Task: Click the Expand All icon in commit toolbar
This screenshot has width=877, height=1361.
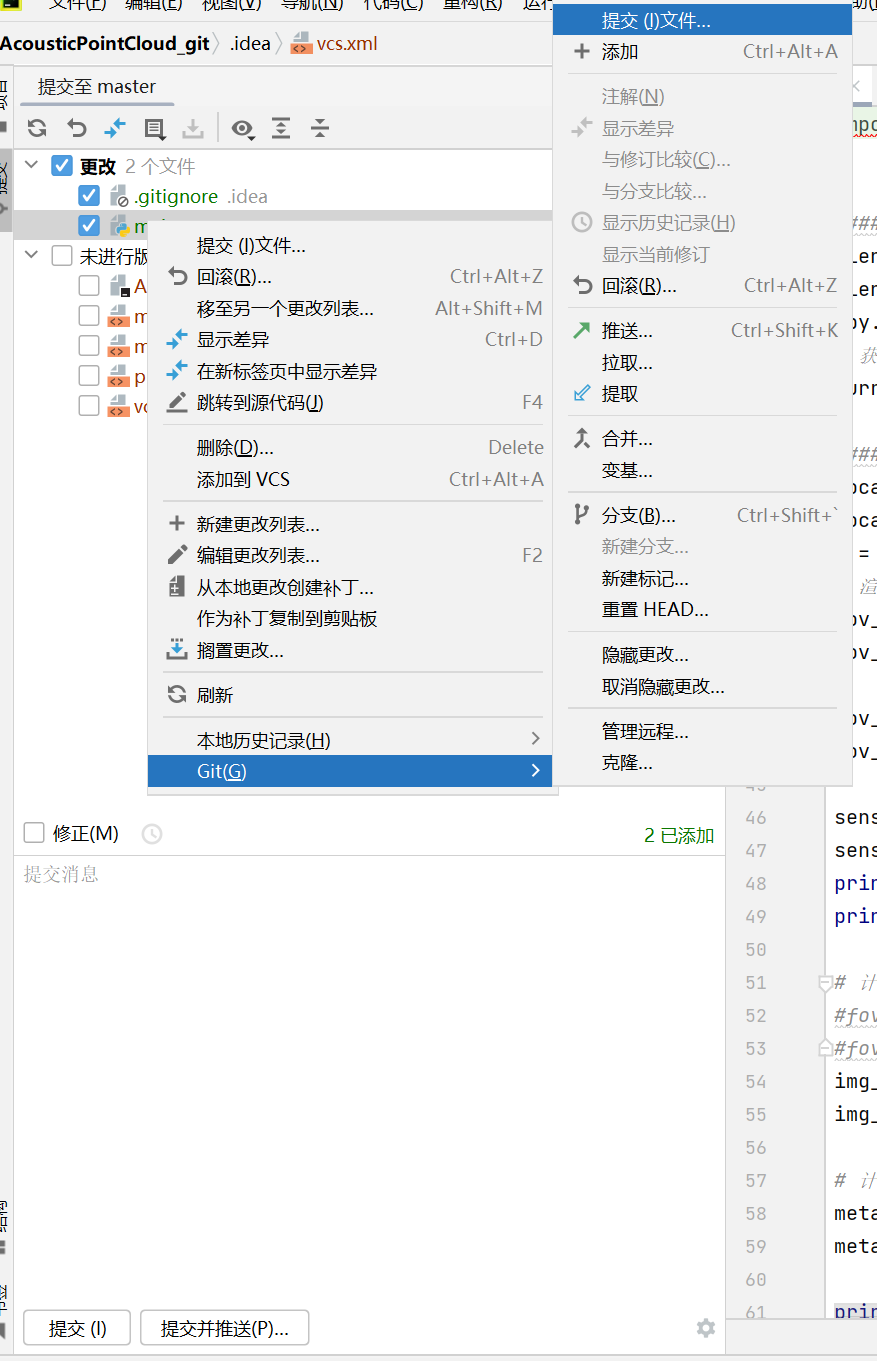Action: click(x=280, y=128)
